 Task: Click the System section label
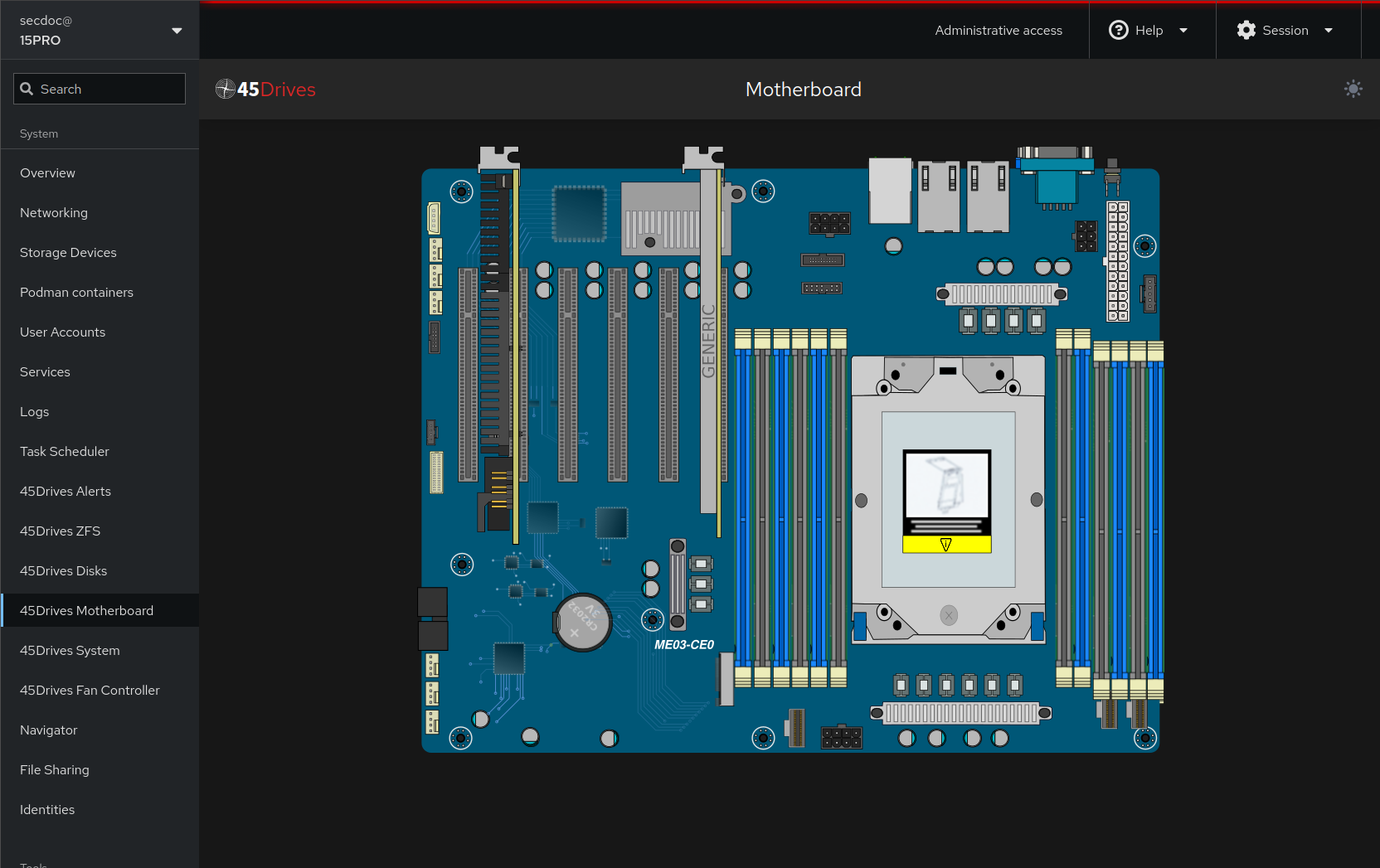[39, 133]
